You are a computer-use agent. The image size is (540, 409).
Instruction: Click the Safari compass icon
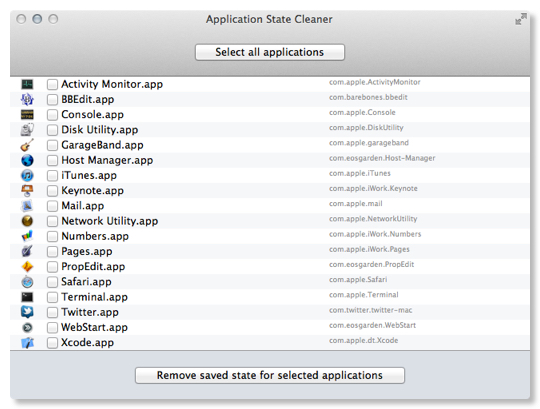[27, 282]
